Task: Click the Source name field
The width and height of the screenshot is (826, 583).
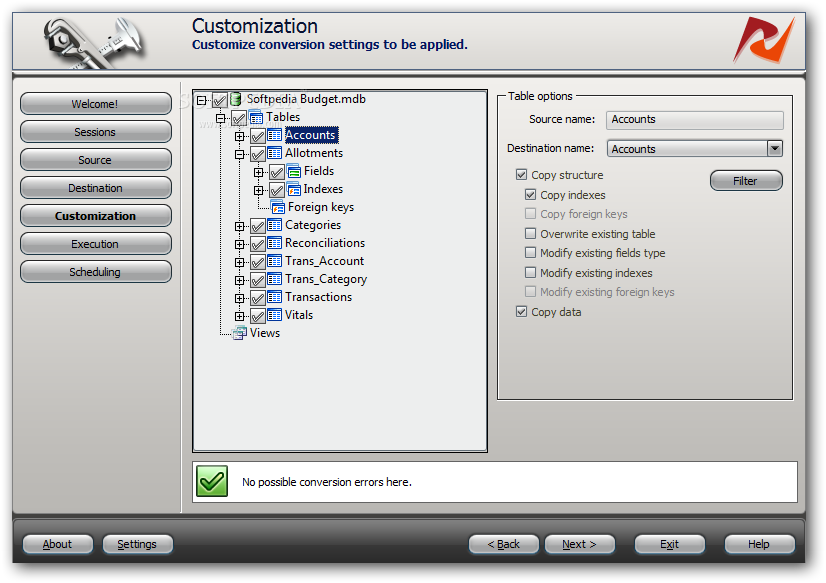Action: coord(694,120)
